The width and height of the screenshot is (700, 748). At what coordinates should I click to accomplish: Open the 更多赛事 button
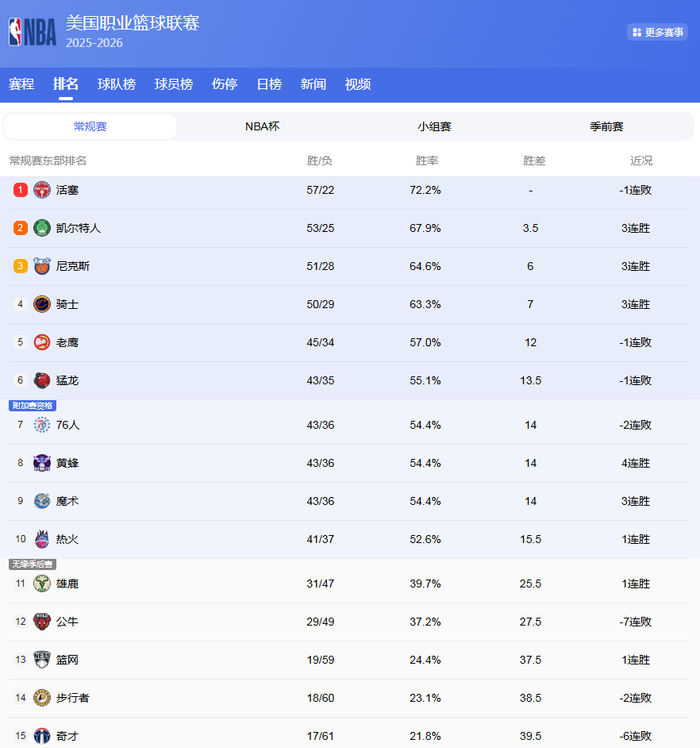pyautogui.click(x=657, y=32)
